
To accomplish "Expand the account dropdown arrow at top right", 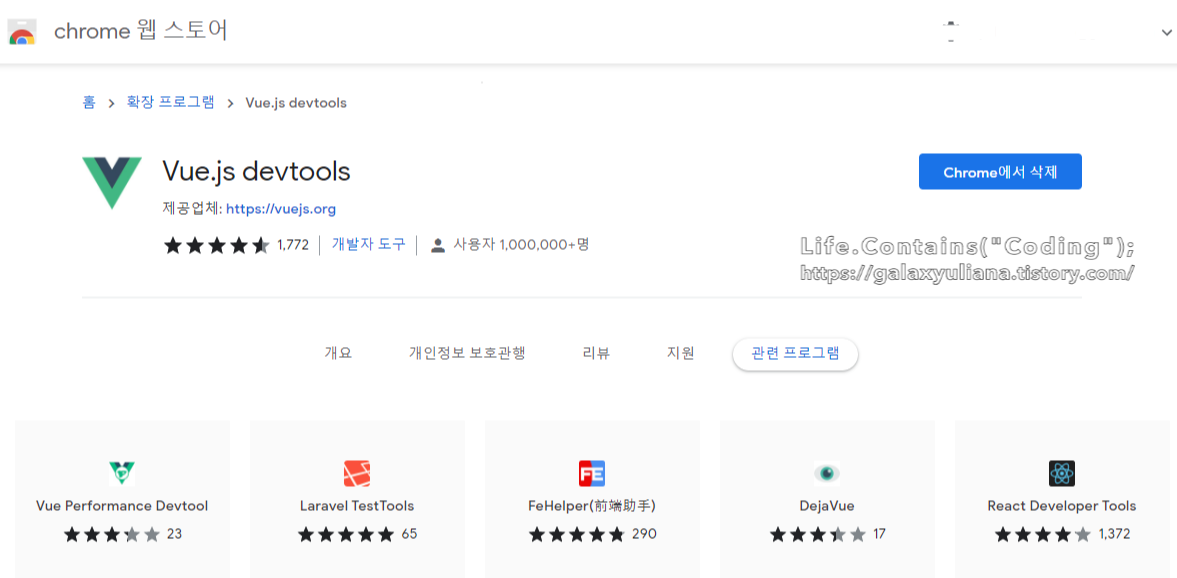I will click(1166, 32).
